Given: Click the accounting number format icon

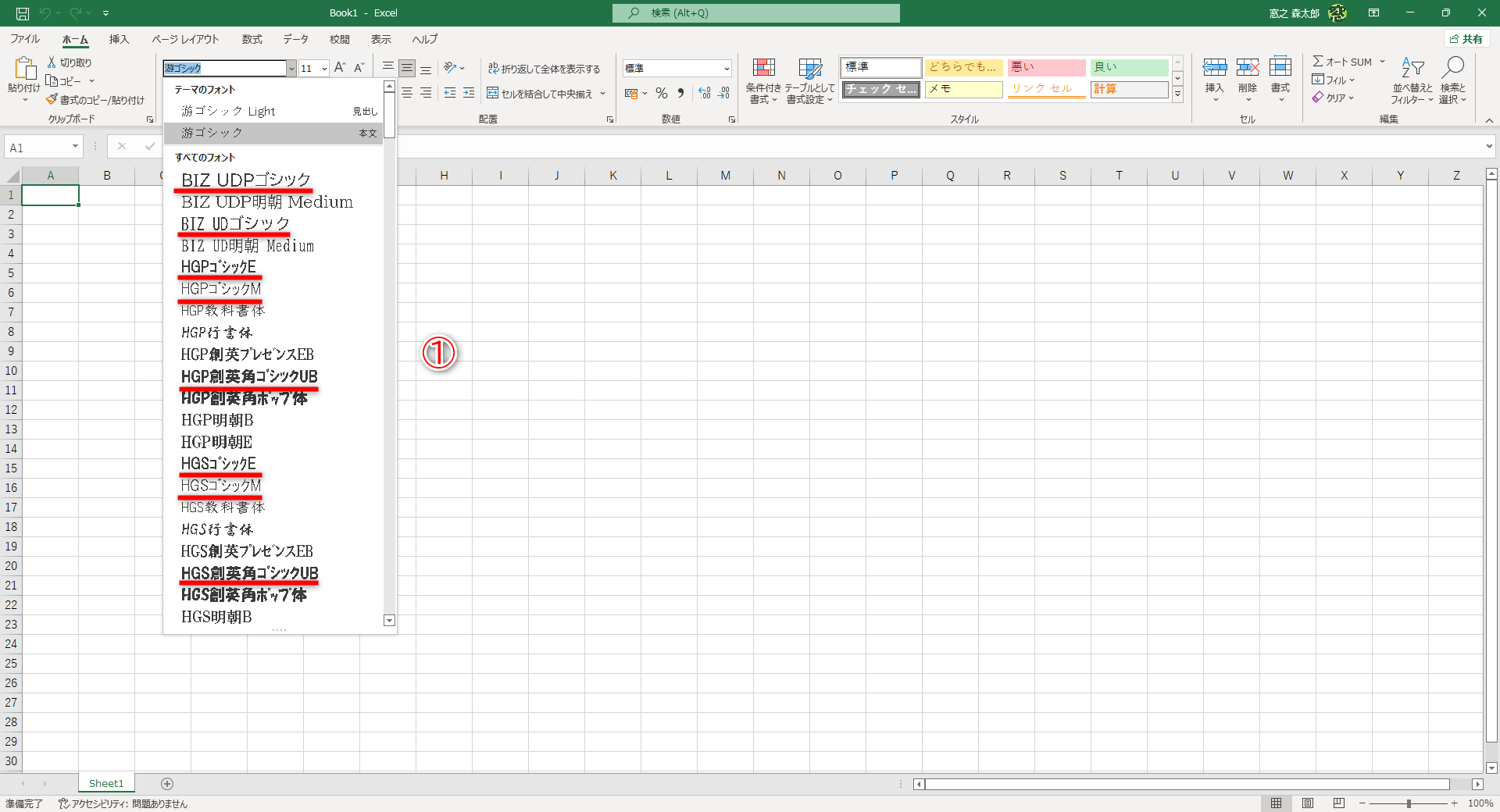Looking at the screenshot, I should tap(631, 93).
